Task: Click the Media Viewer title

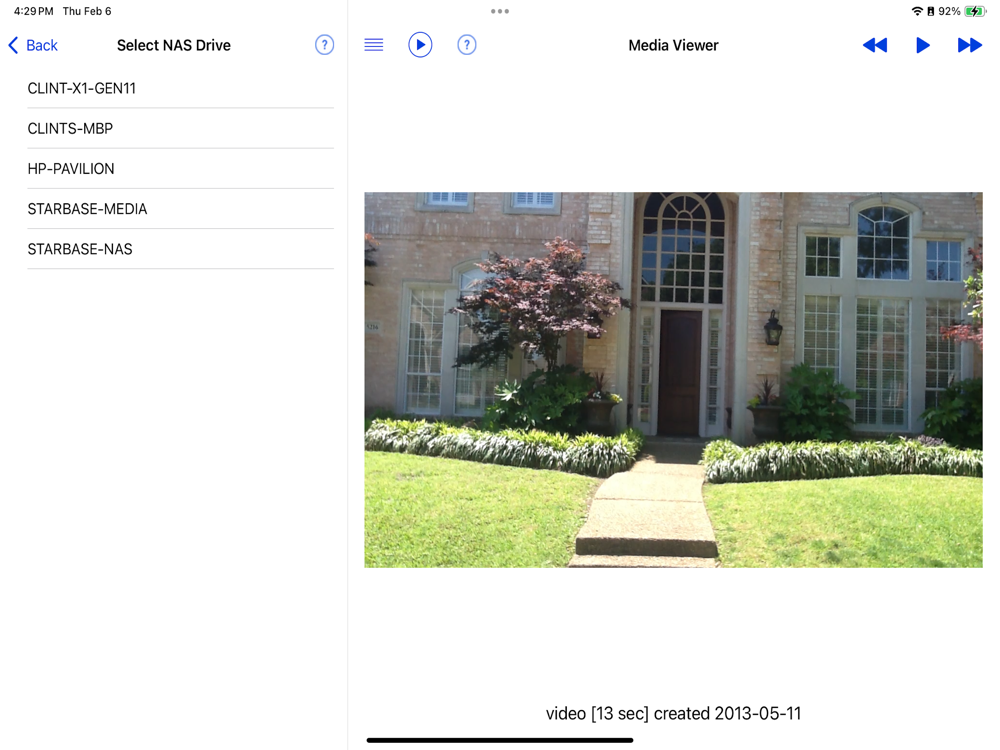Action: pyautogui.click(x=673, y=45)
